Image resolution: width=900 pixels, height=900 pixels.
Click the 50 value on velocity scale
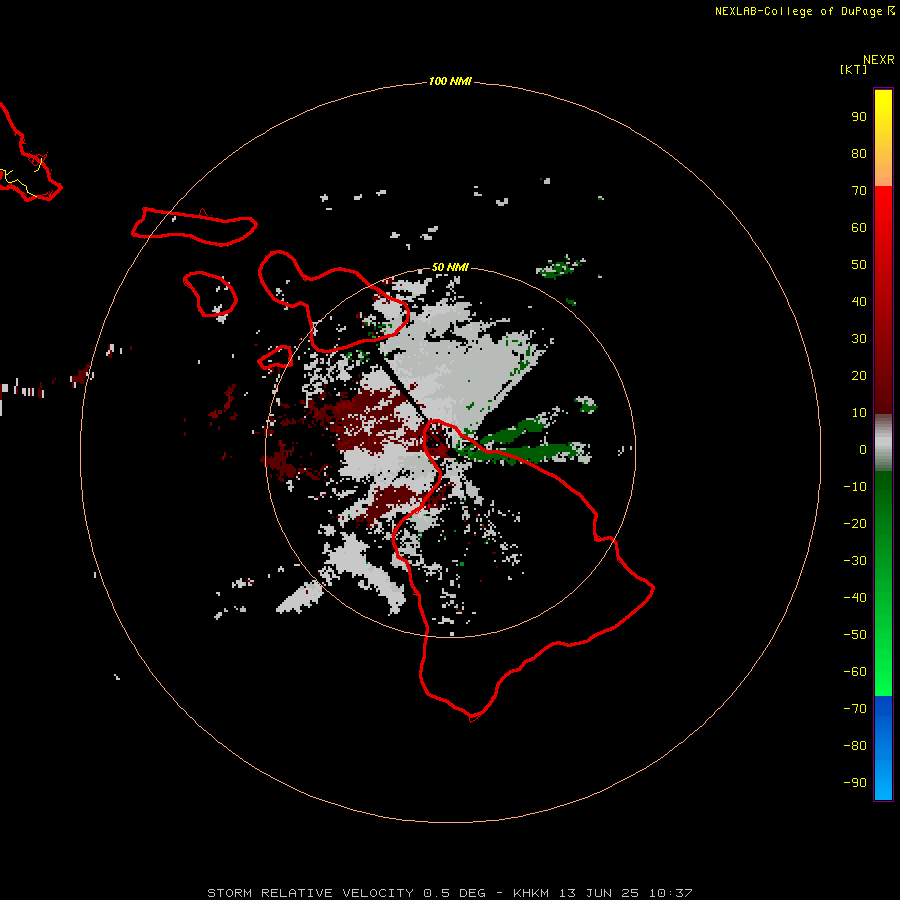859,265
